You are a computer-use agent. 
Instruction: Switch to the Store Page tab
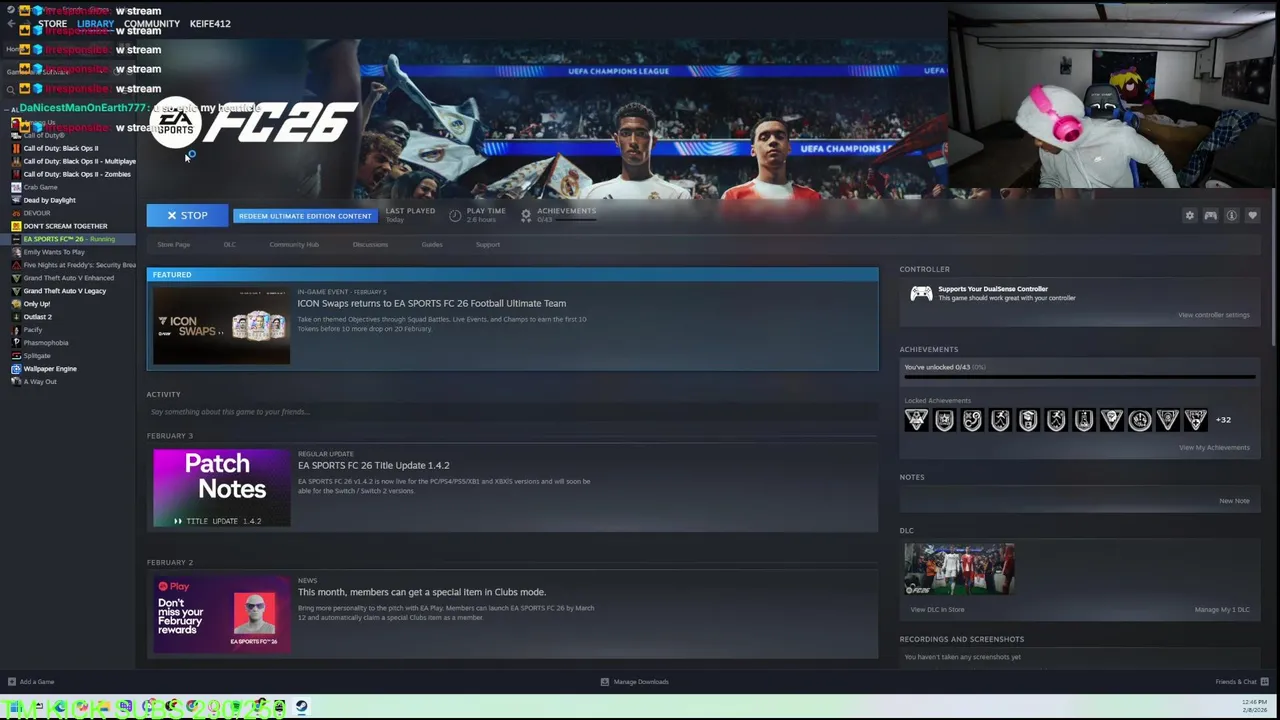[x=173, y=244]
